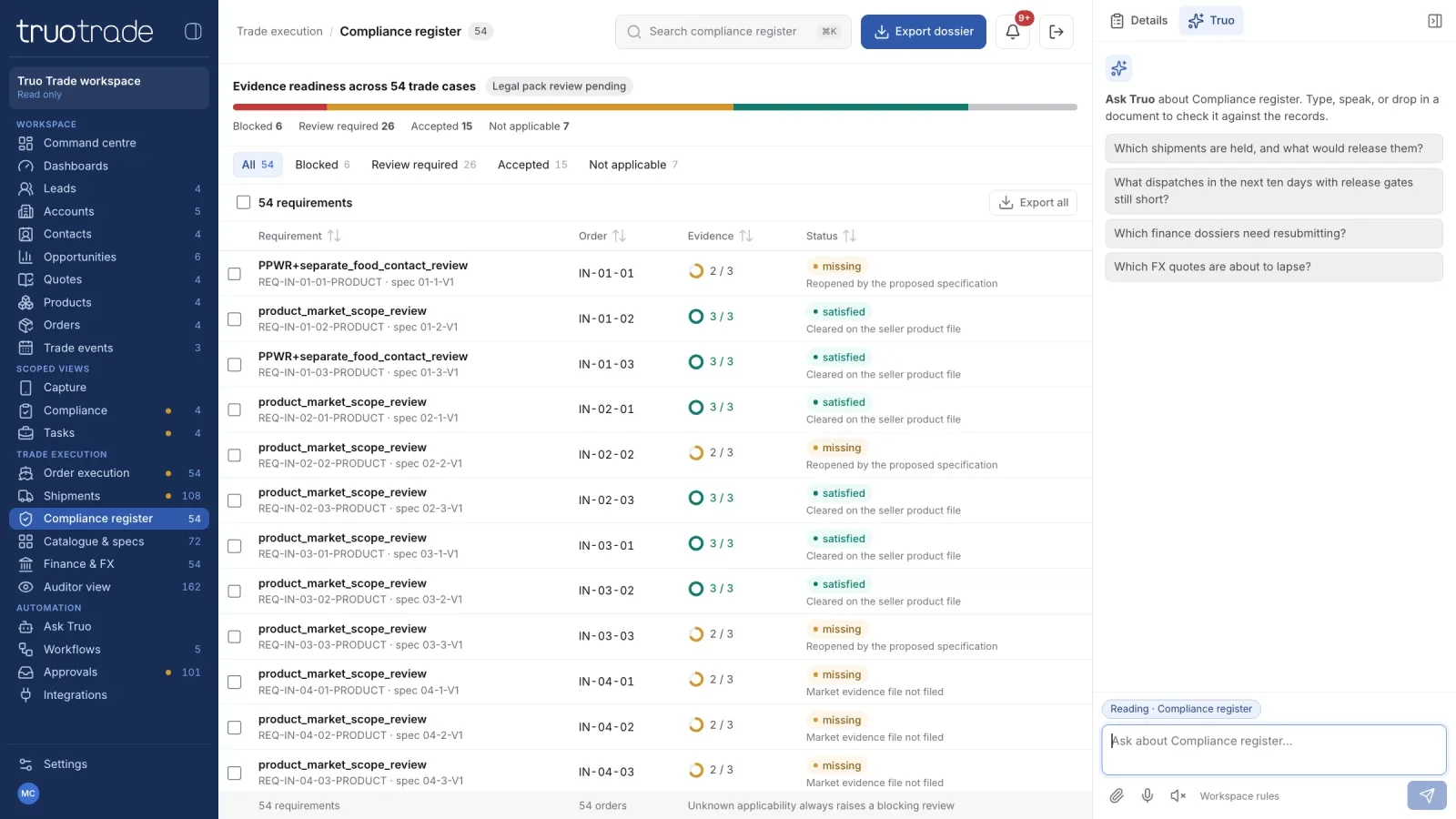Click the Workspace rules link

point(1239,796)
